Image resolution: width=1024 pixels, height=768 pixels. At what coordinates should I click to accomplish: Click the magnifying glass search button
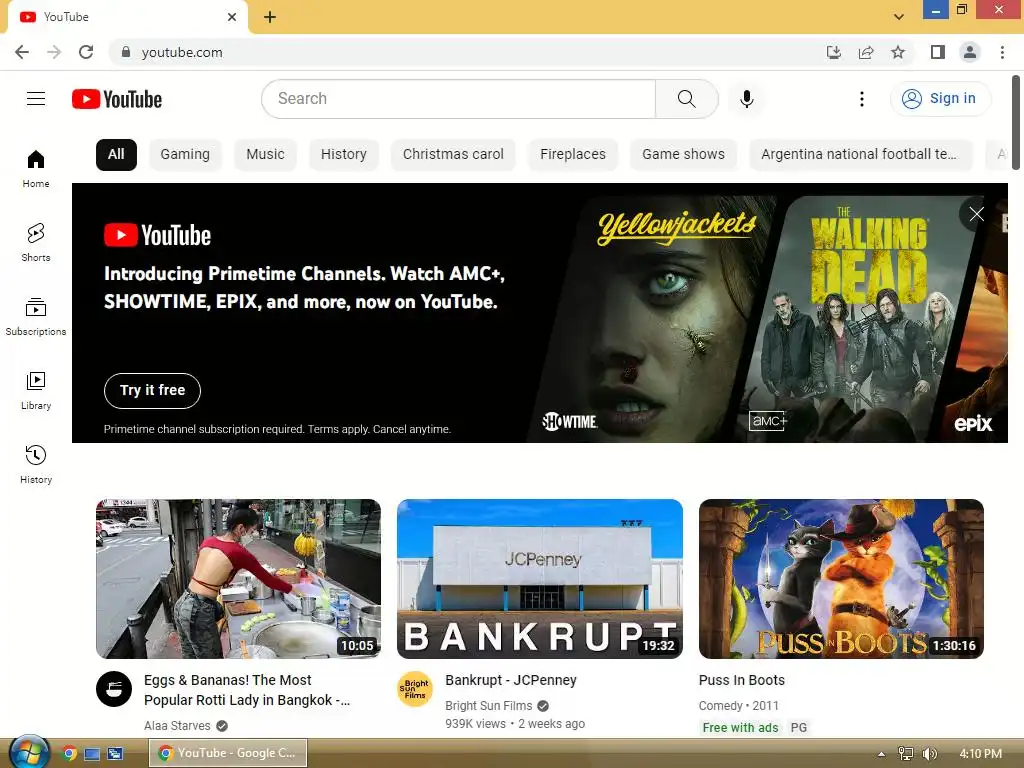point(686,99)
